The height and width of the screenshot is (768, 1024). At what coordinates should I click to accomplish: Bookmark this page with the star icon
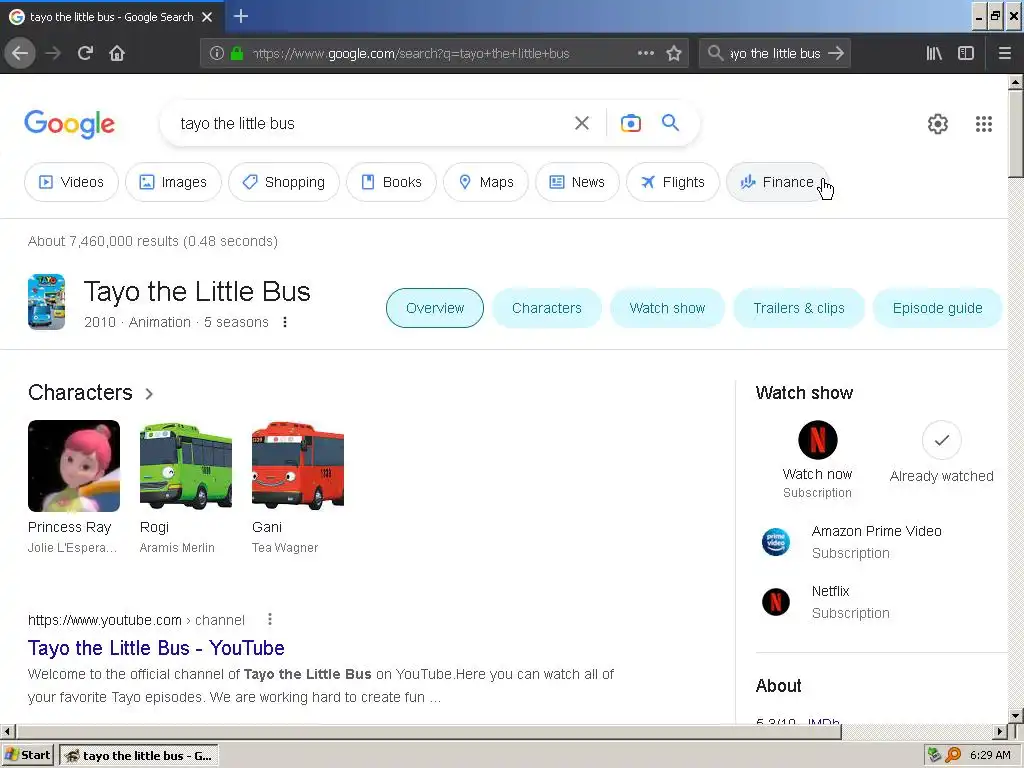coord(674,53)
